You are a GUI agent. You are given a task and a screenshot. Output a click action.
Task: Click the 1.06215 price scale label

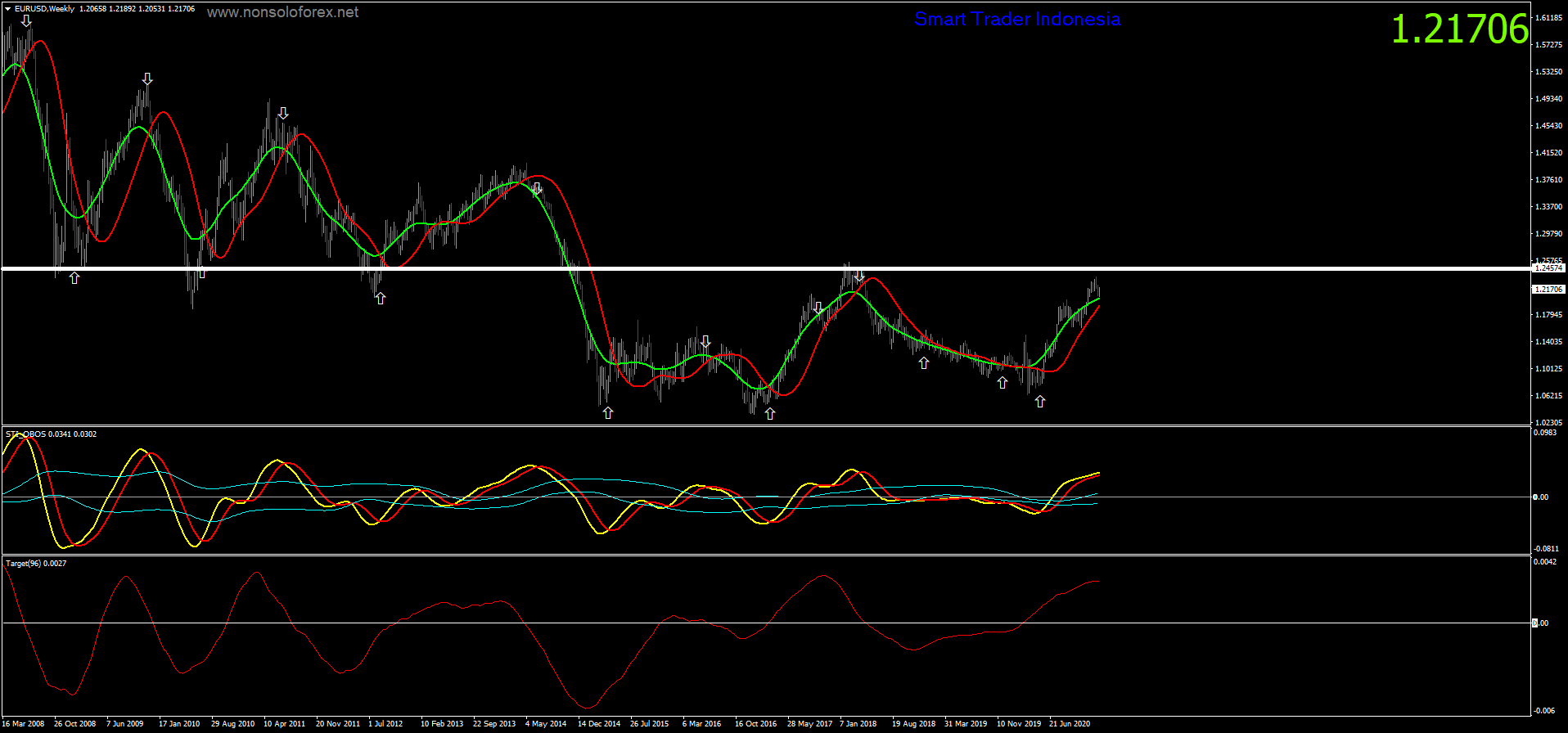tap(1549, 396)
